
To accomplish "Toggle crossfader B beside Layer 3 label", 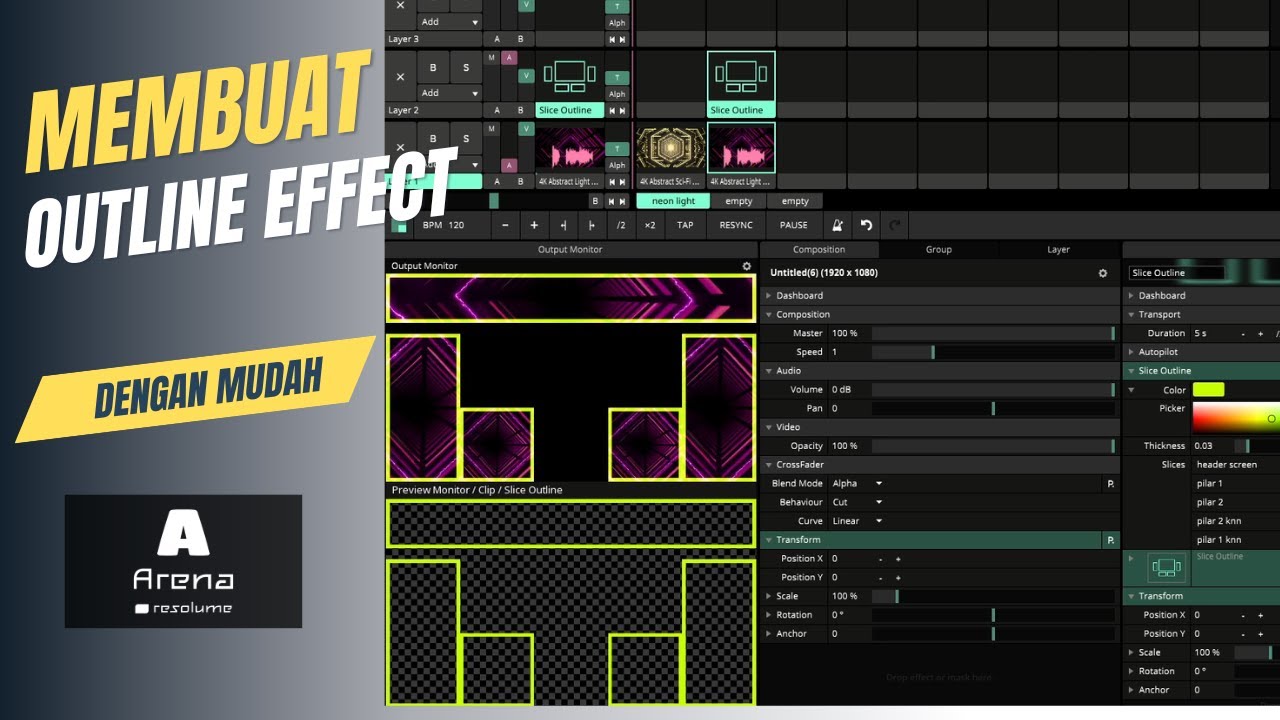I will pos(520,39).
